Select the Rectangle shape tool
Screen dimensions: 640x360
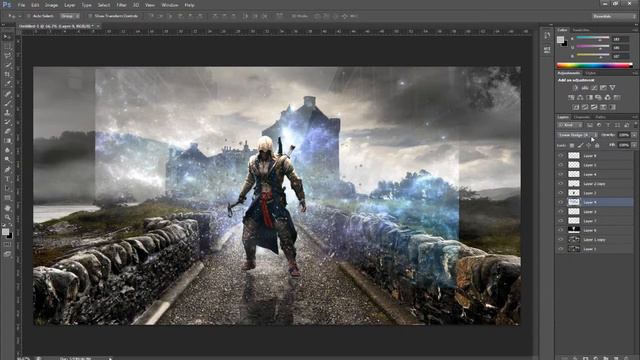(7, 198)
